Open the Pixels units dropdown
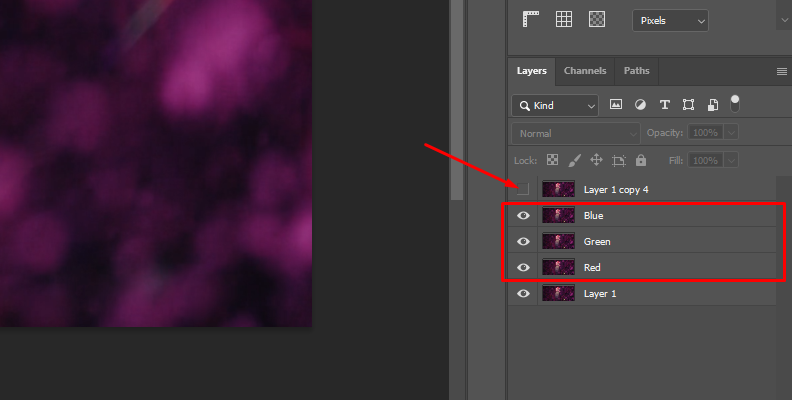This screenshot has height=400, width=792. [x=670, y=21]
